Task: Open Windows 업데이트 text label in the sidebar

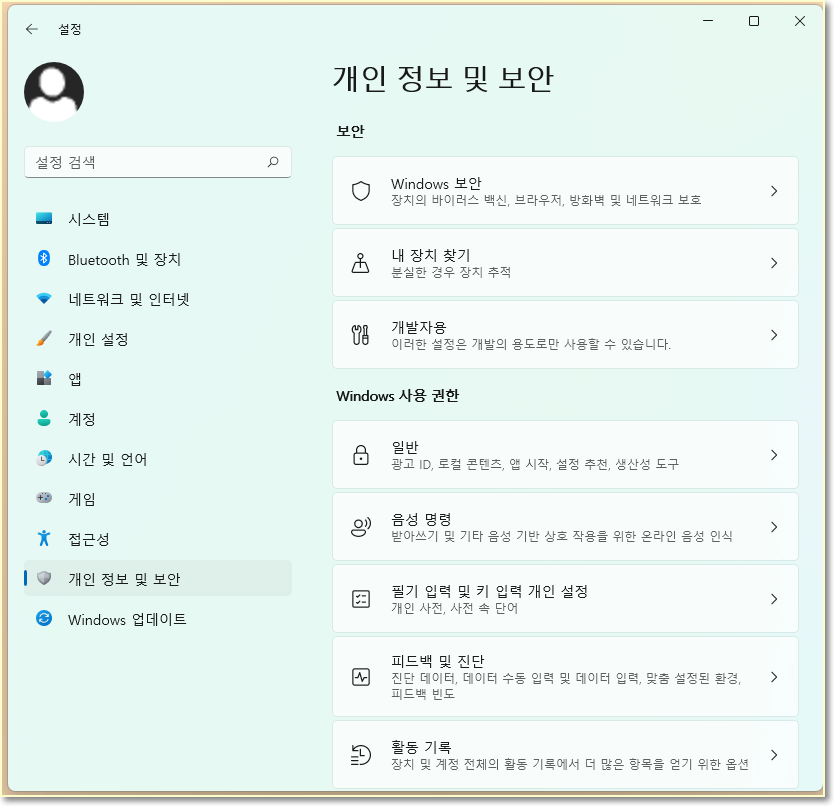Action: pos(127,620)
